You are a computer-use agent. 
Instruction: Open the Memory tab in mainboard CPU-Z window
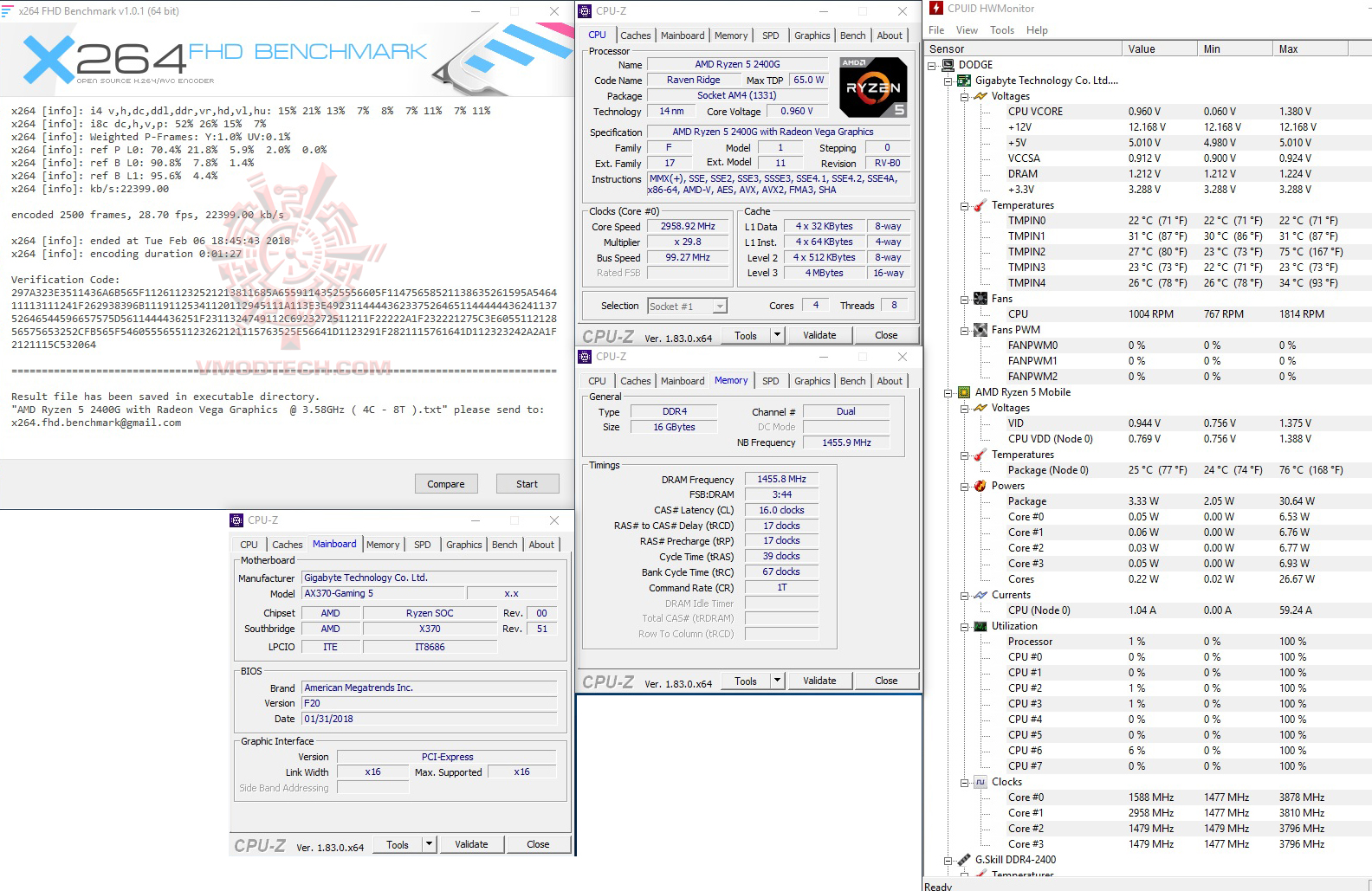click(383, 545)
